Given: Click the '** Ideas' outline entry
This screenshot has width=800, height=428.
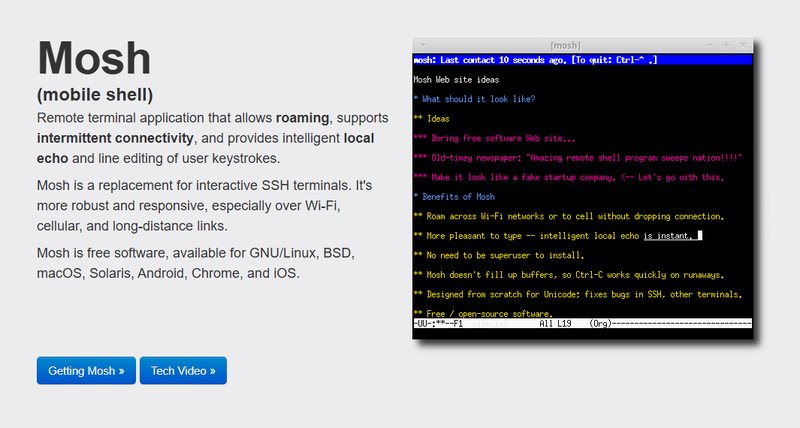Looking at the screenshot, I should coord(431,118).
